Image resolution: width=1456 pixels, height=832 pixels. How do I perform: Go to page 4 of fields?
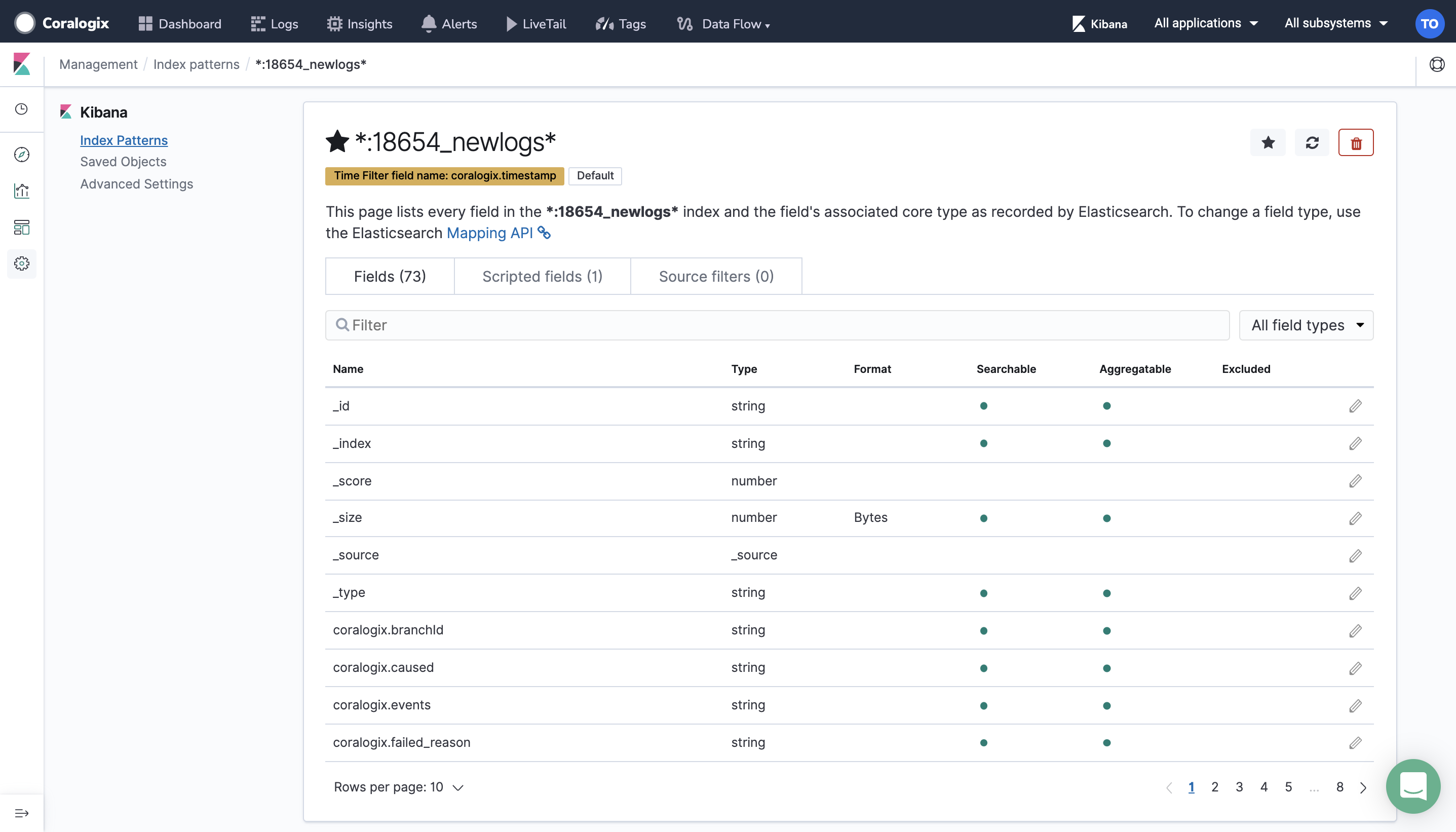point(1264,787)
